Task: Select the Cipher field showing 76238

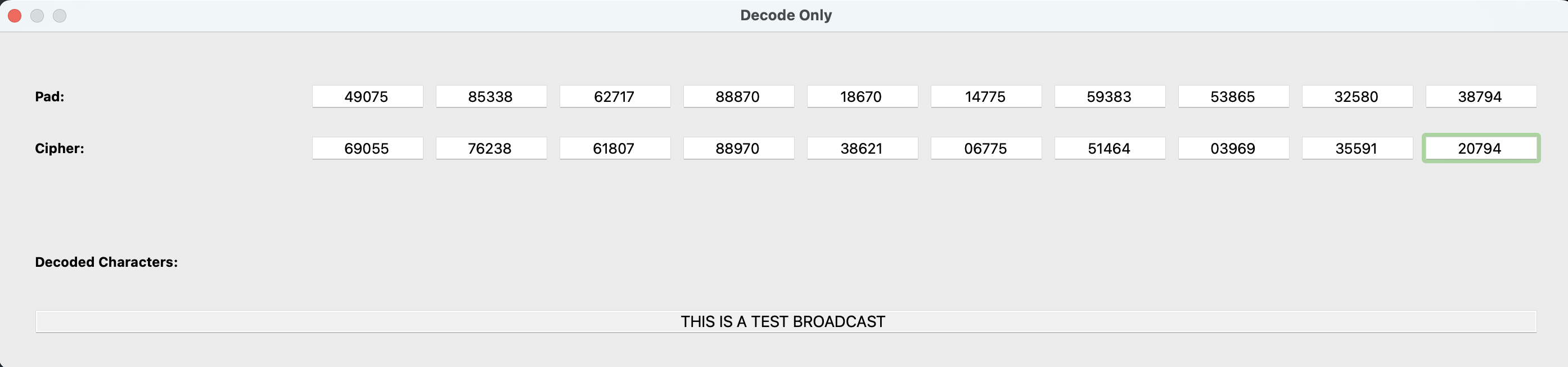Action: click(490, 147)
